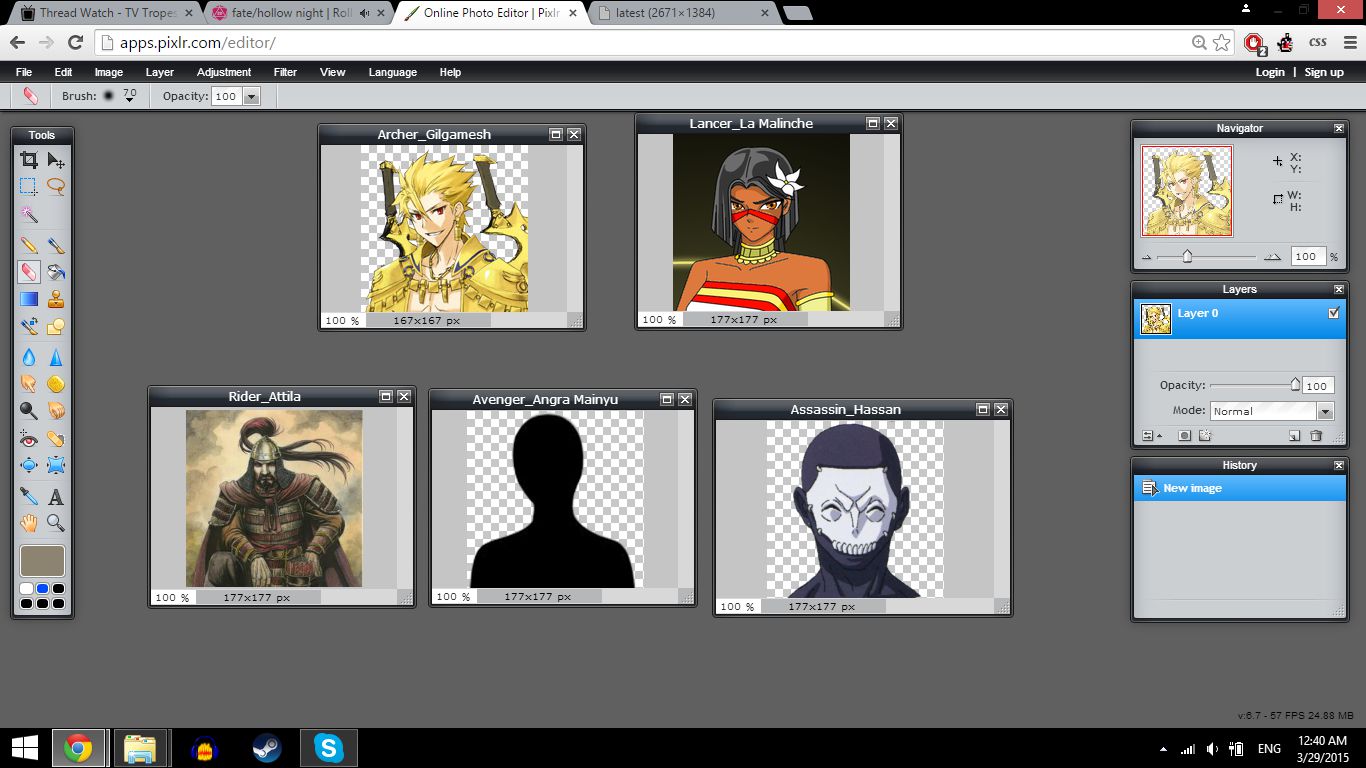1366x768 pixels.
Task: Open the Layer menu
Action: point(160,72)
